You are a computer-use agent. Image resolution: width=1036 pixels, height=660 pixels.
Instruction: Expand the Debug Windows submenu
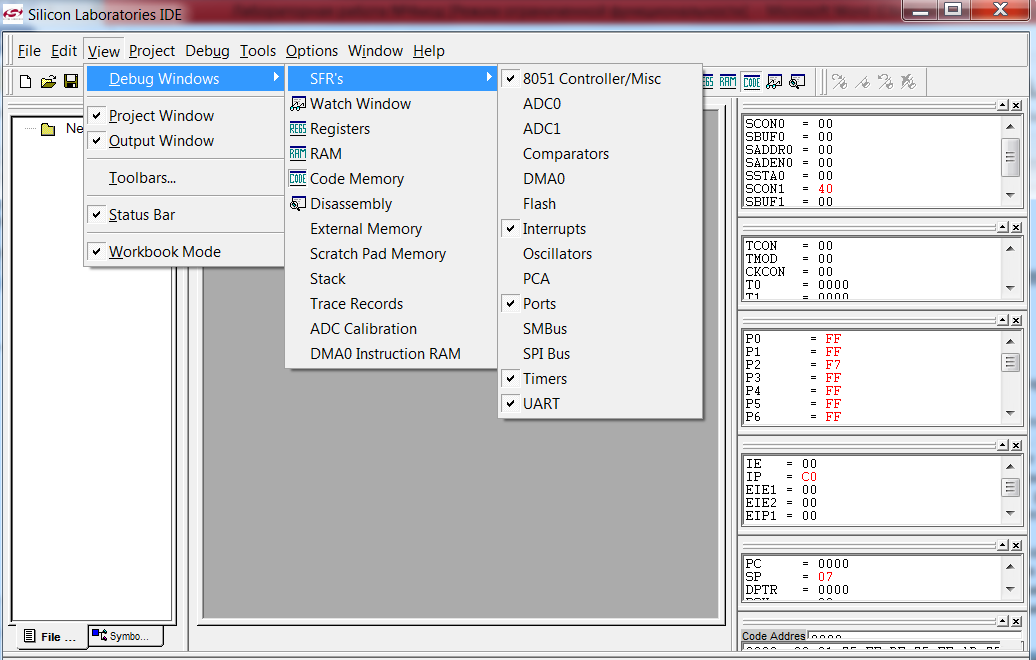184,79
